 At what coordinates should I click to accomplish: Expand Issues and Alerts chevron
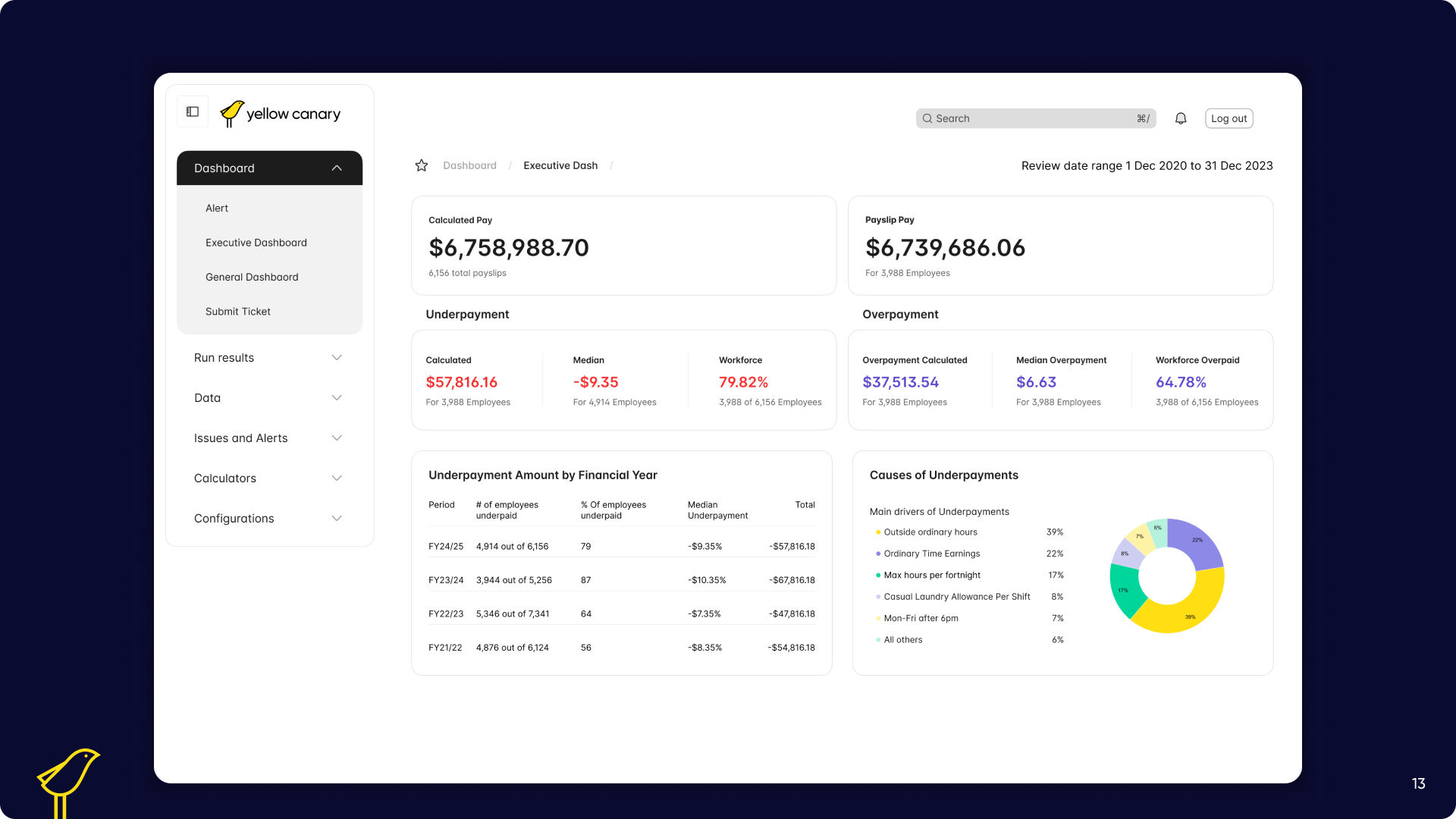pyautogui.click(x=337, y=438)
